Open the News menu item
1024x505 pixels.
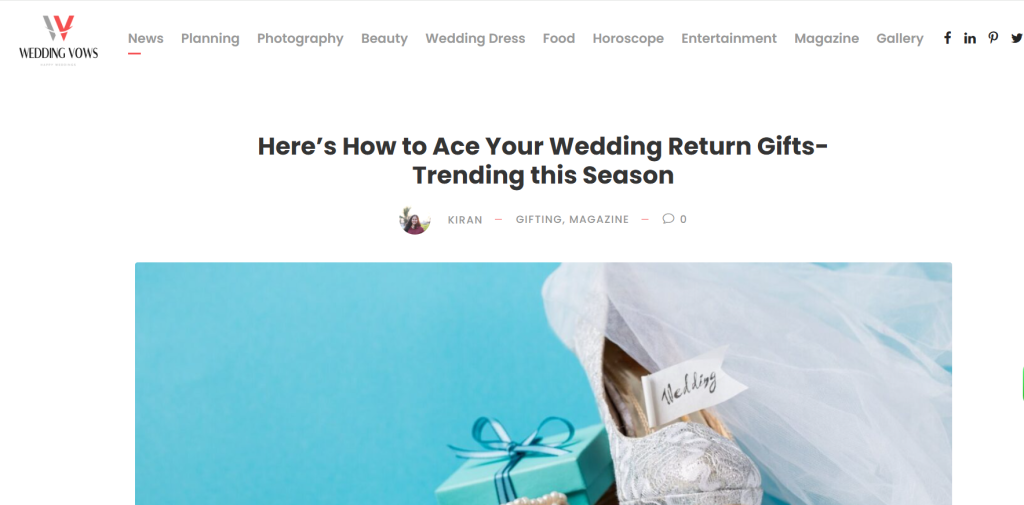pyautogui.click(x=146, y=39)
